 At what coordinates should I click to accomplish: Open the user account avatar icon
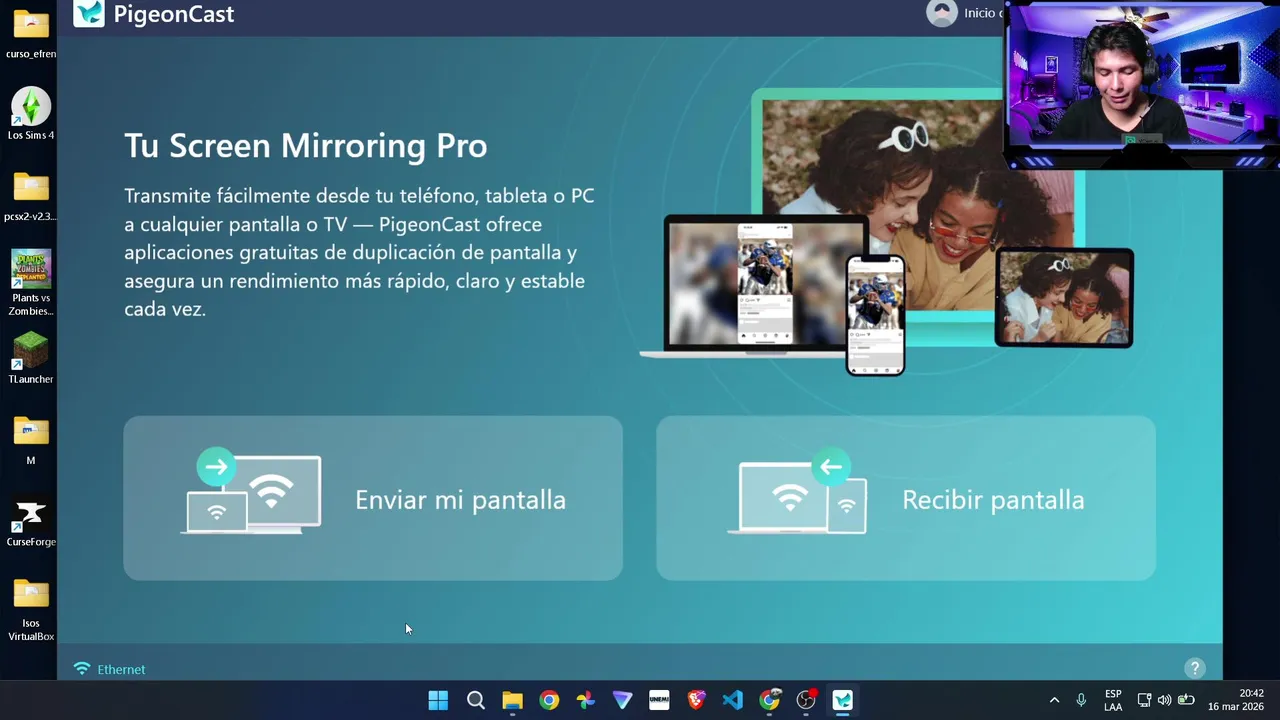(941, 13)
